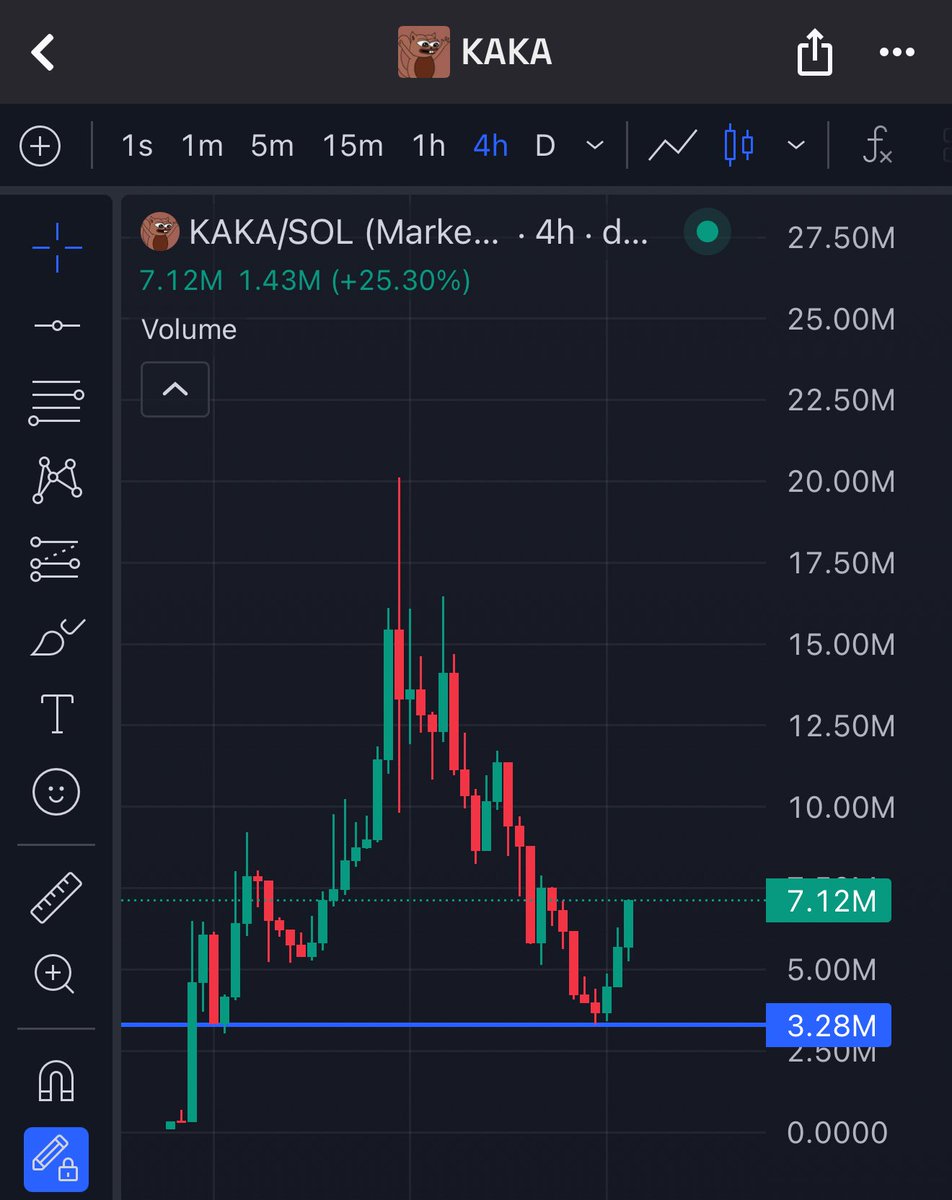Choose the candlestick chart style
Viewport: 952px width, 1200px height.
pyautogui.click(x=738, y=146)
